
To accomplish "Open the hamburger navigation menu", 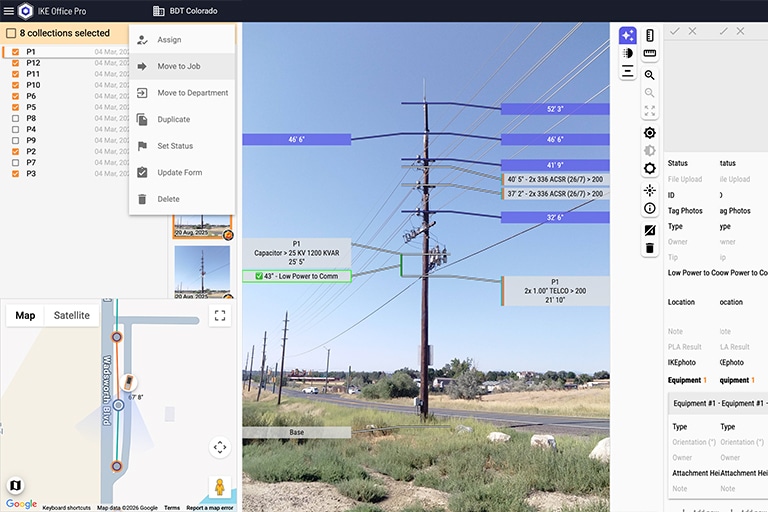I will coord(9,11).
